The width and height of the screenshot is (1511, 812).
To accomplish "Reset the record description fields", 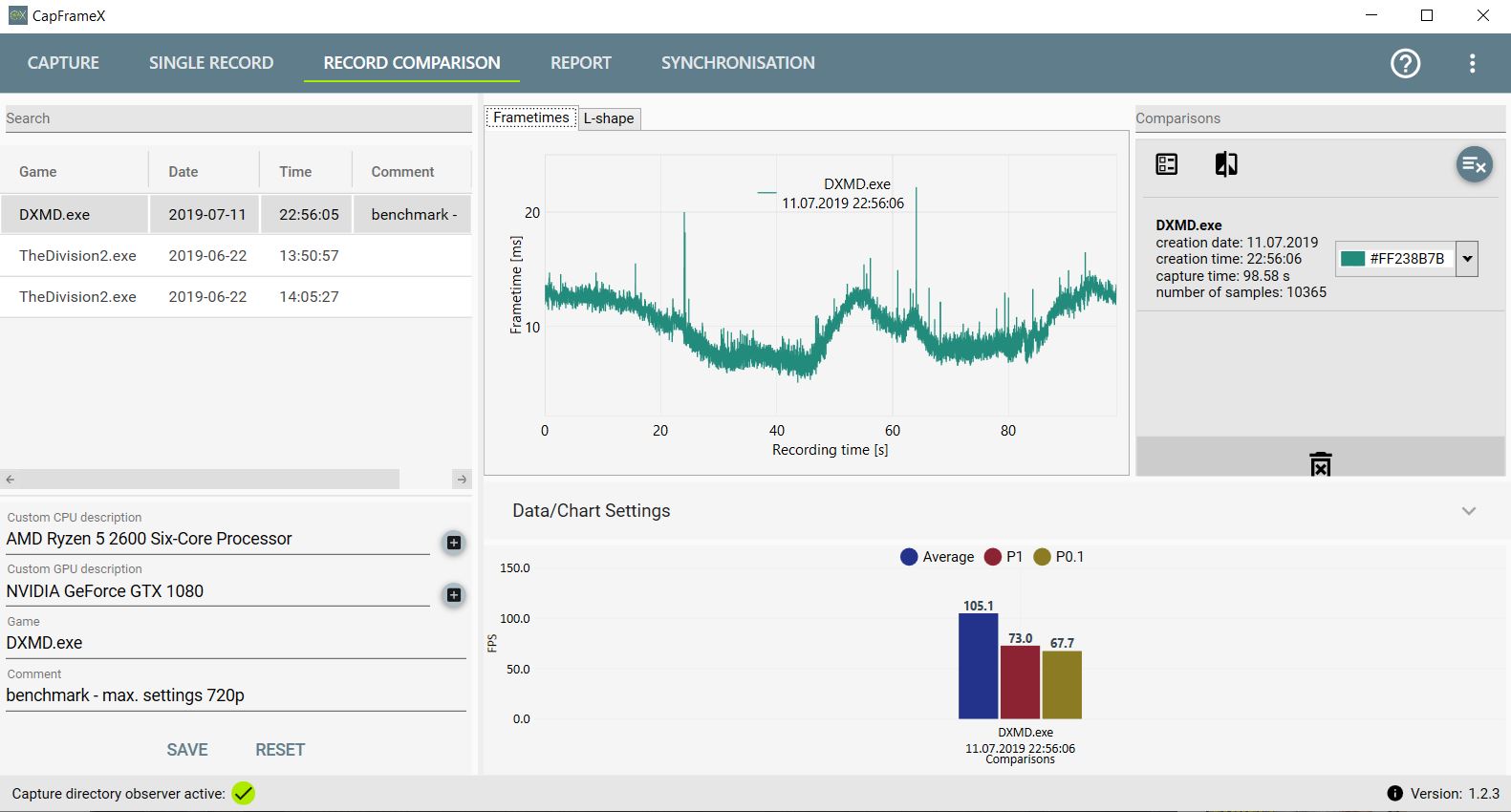I will point(280,750).
